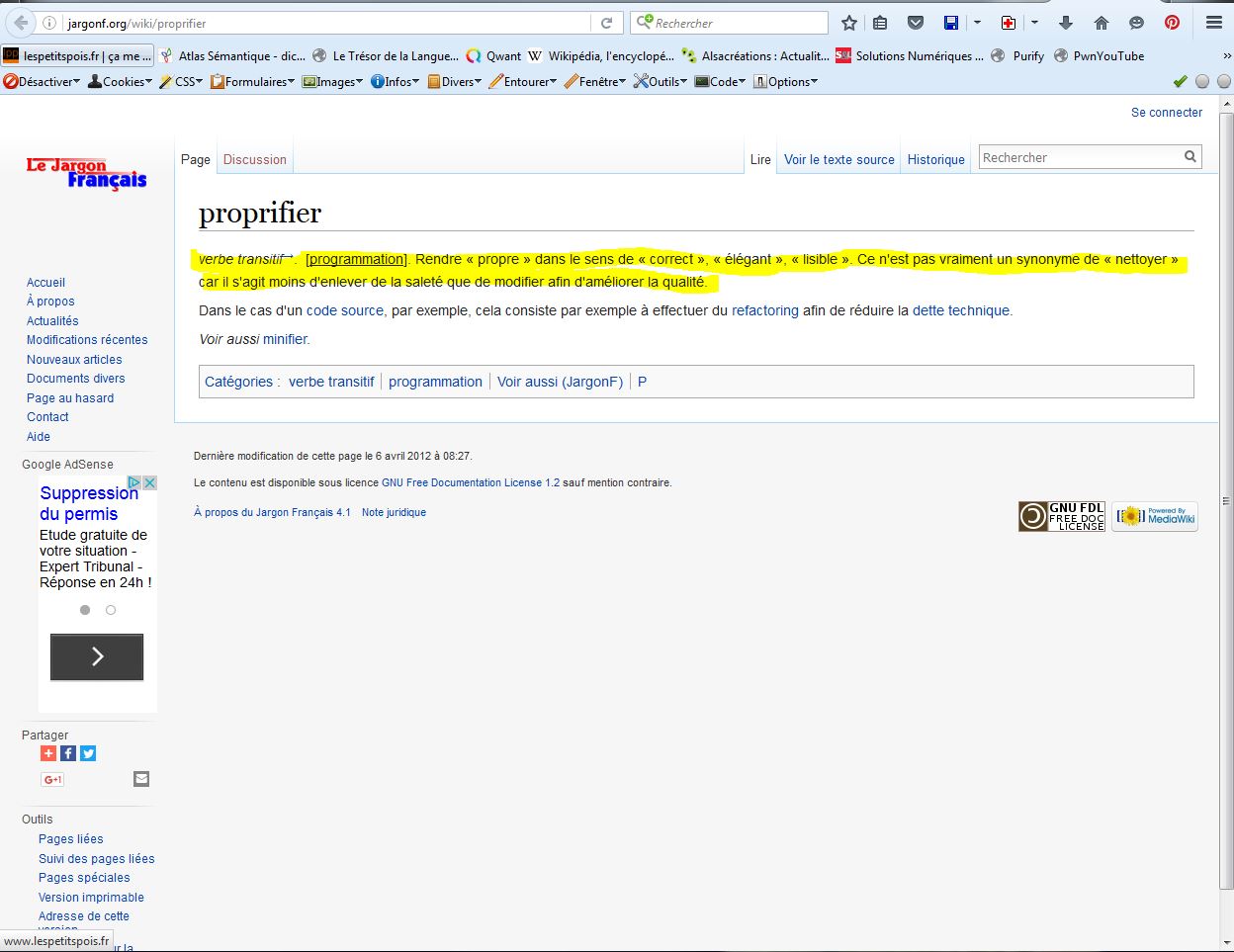Image resolution: width=1234 pixels, height=952 pixels.
Task: Click the email share envelope icon
Action: pyautogui.click(x=141, y=779)
